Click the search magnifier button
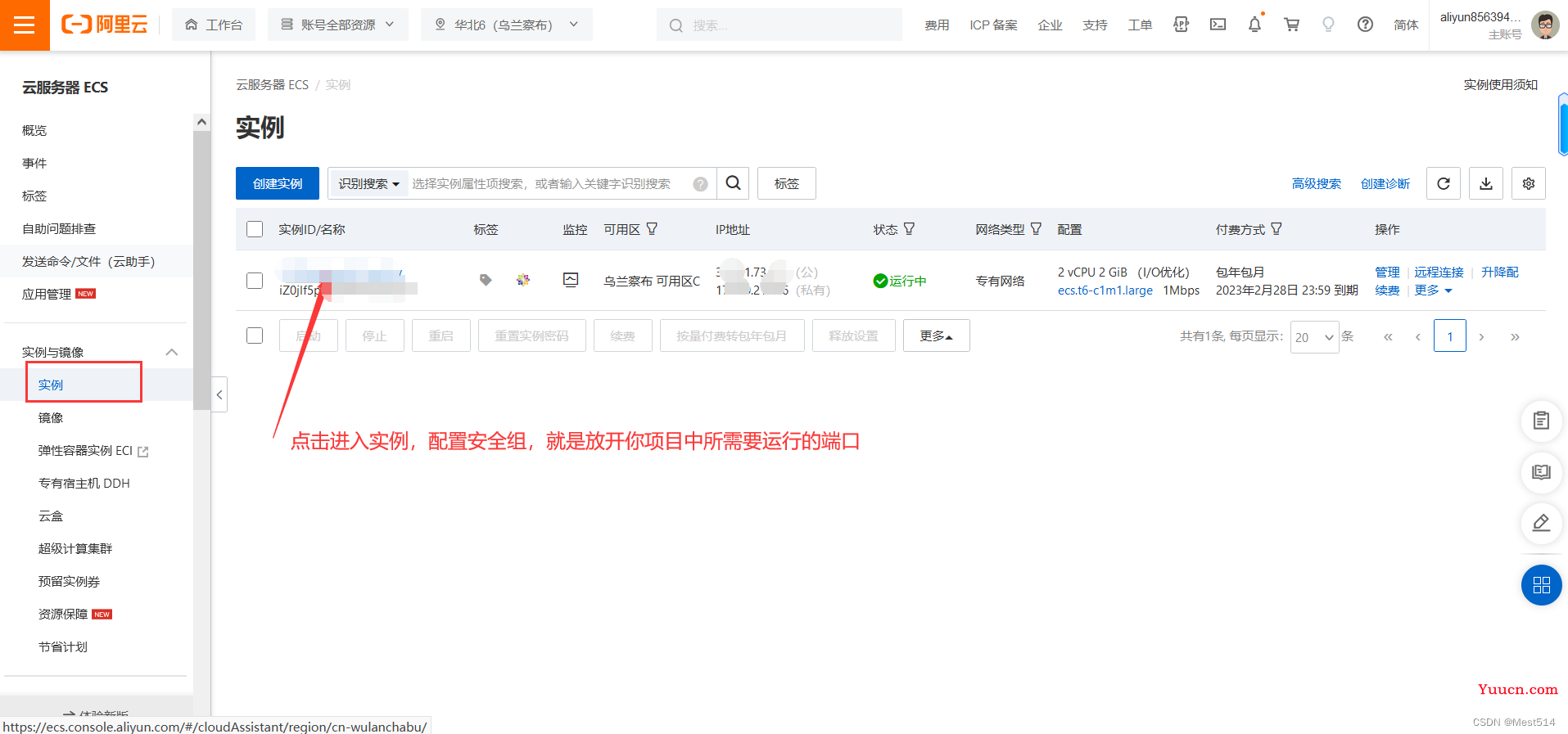Viewport: 1568px width, 734px height. pos(734,183)
